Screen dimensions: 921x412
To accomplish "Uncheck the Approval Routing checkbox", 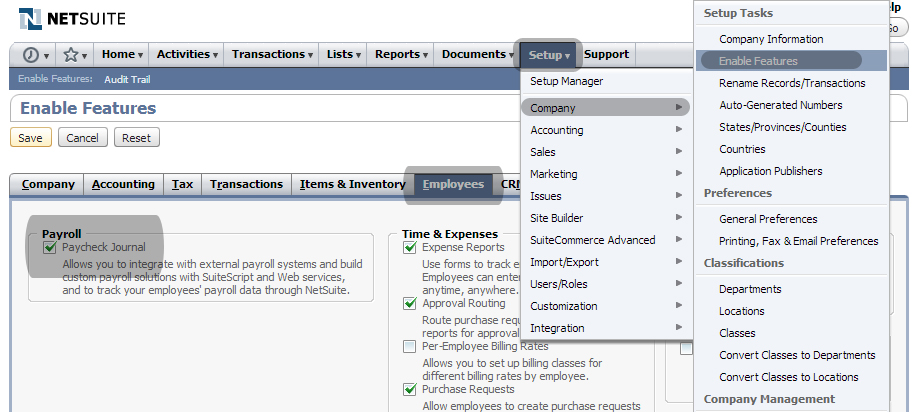I will point(410,303).
